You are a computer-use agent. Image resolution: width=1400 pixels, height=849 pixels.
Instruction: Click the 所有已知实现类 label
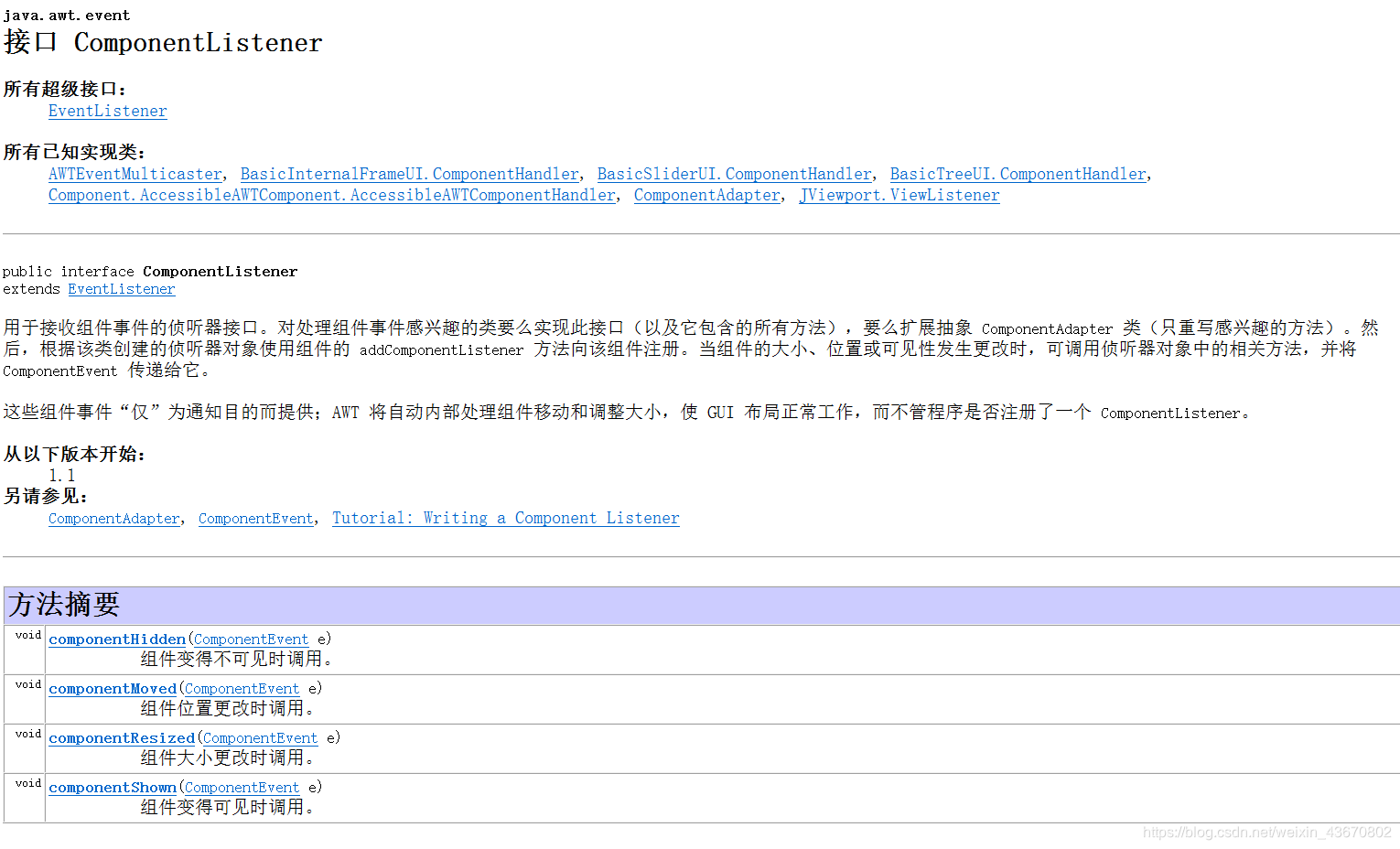[74, 152]
